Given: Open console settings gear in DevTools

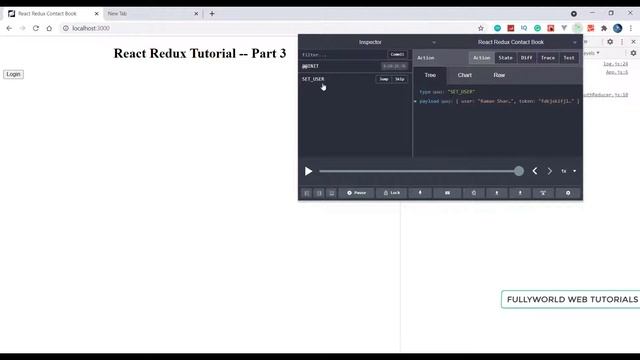Looking at the screenshot, I should [633, 53].
